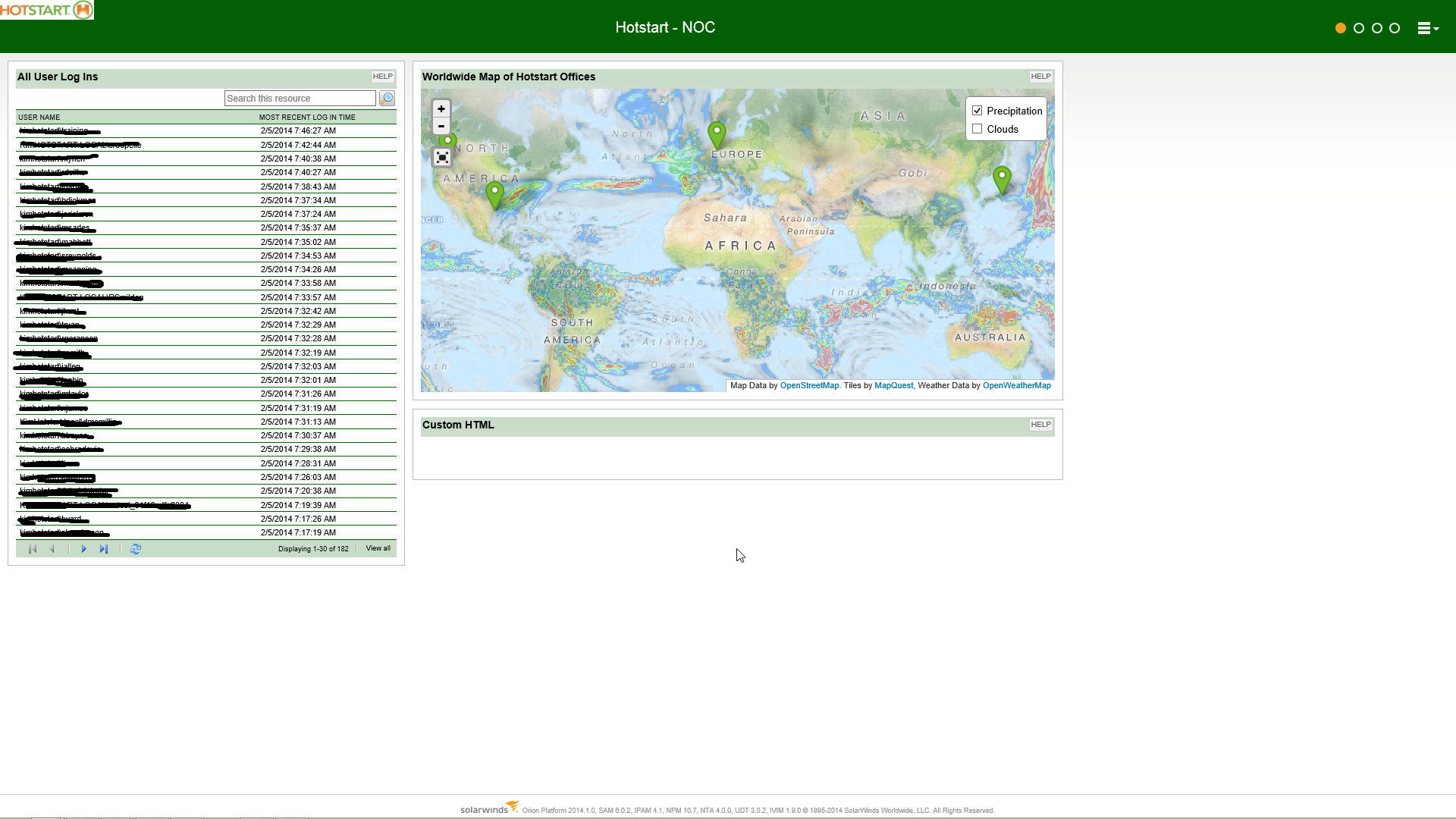1456x819 pixels.
Task: Click the map full extent icon
Action: (x=442, y=157)
